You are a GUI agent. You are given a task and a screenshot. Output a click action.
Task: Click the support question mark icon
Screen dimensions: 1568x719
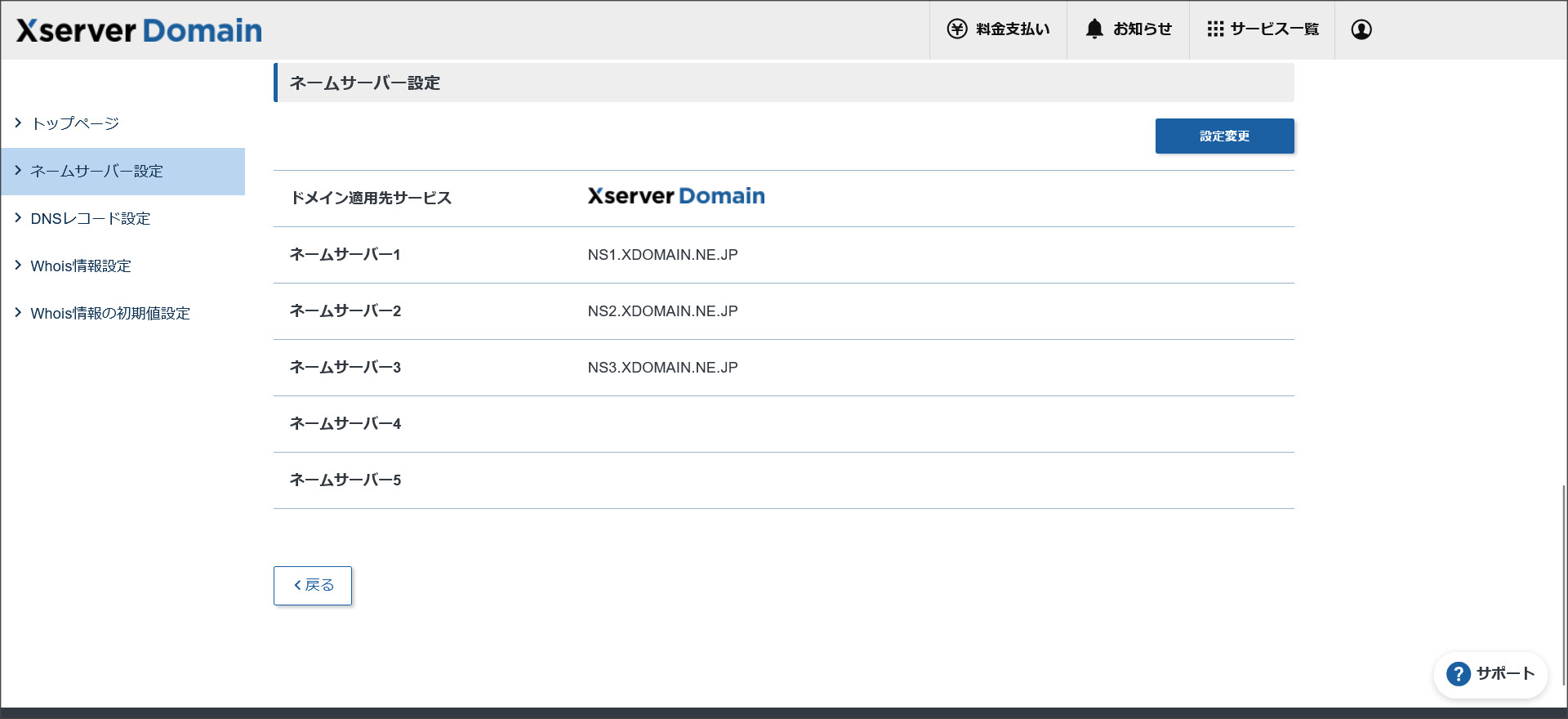(1458, 674)
